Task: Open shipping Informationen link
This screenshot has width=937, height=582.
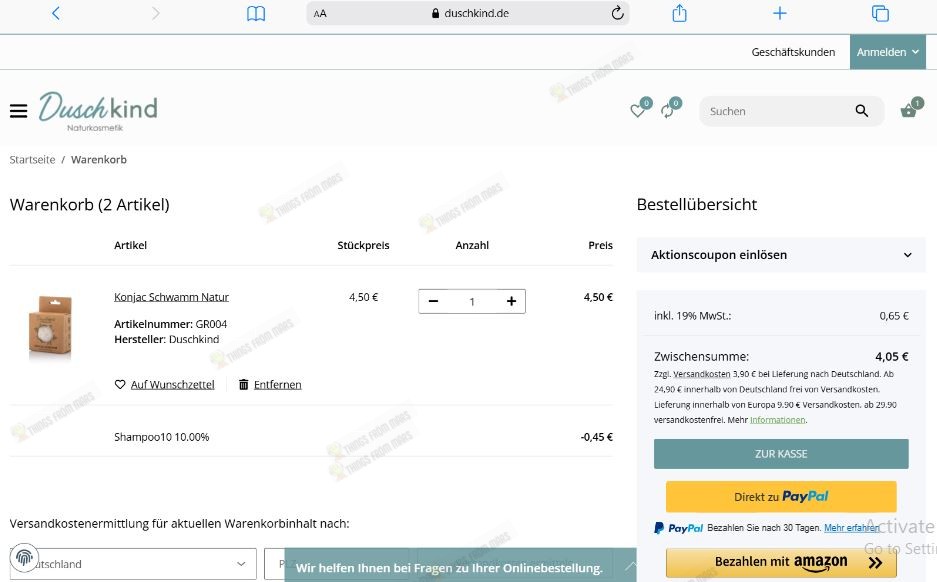Action: 777,420
